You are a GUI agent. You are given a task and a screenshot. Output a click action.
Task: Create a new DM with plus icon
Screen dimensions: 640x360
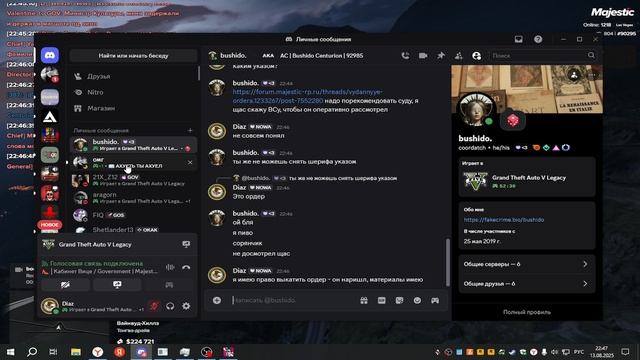pyautogui.click(x=190, y=130)
